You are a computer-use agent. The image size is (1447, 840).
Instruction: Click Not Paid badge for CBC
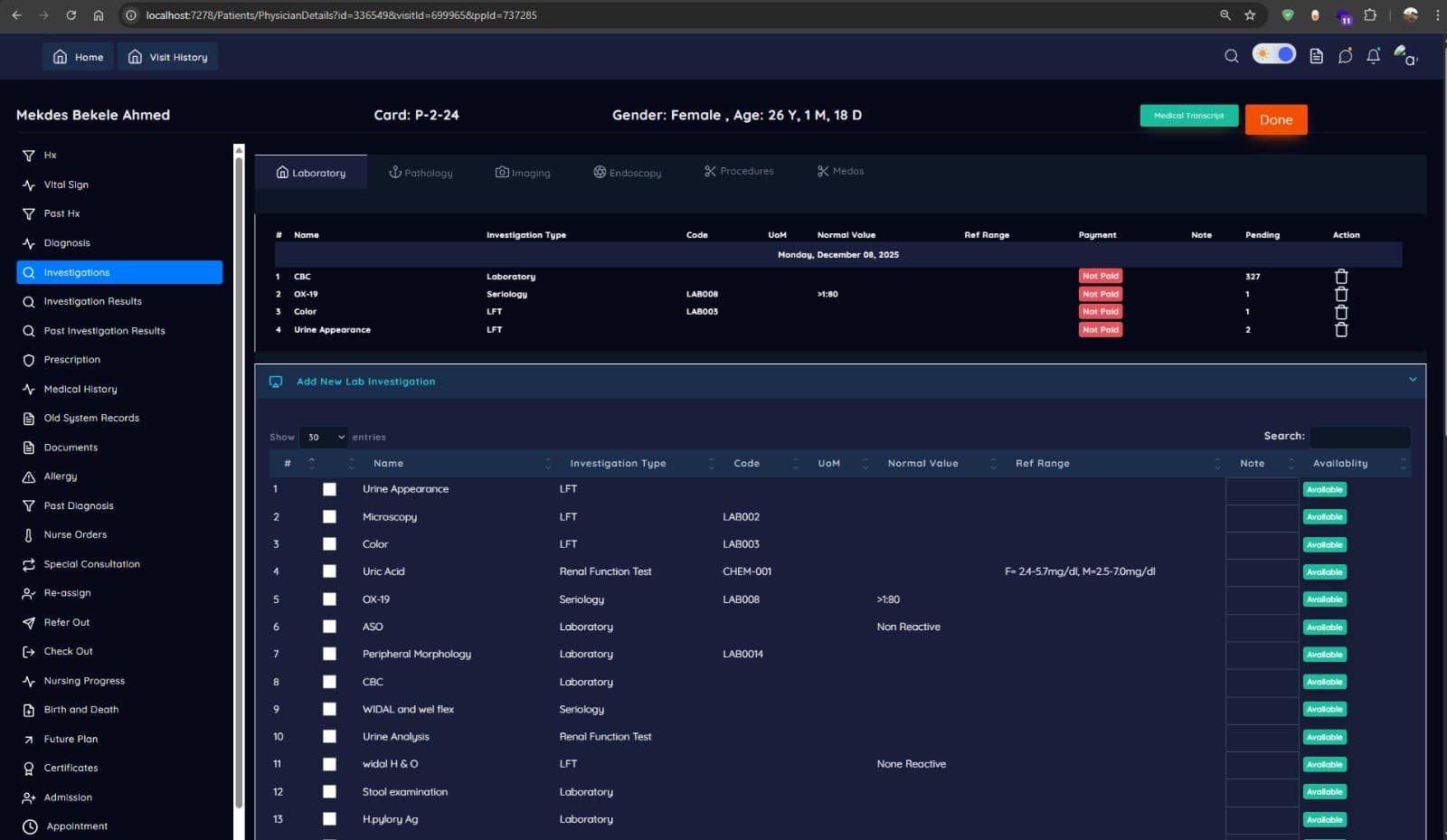tap(1101, 276)
